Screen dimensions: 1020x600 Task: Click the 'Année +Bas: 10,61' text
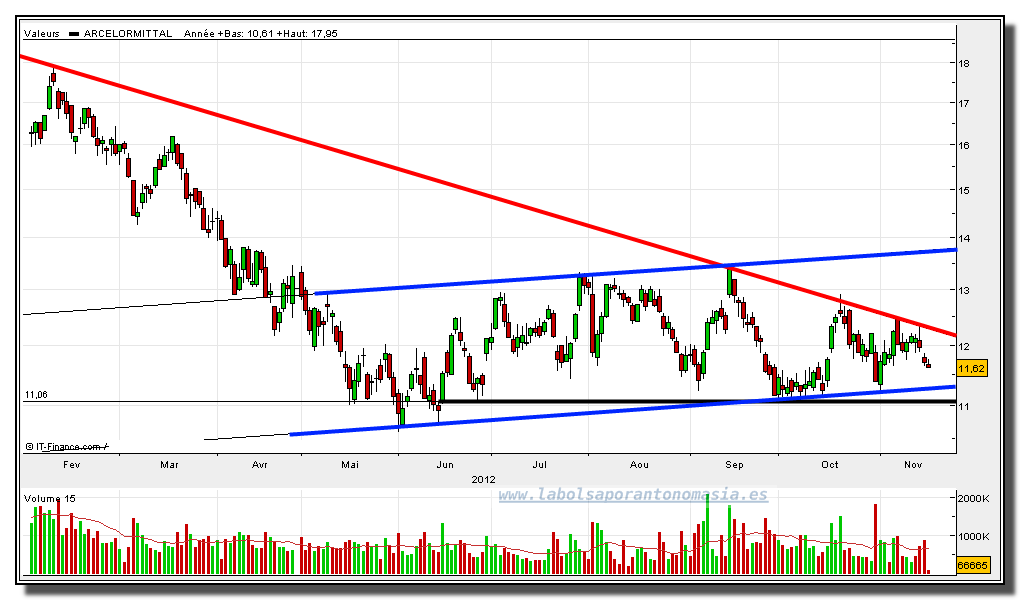point(228,33)
